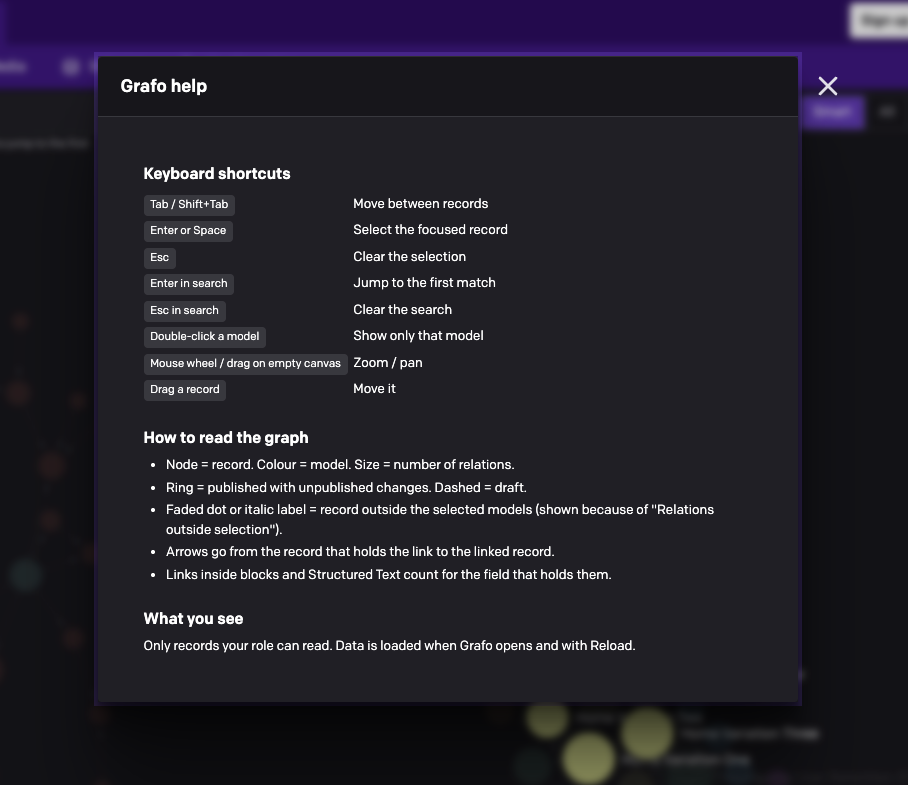Click the Double-click a model badge
Viewport: 908px width, 785px height.
(205, 336)
